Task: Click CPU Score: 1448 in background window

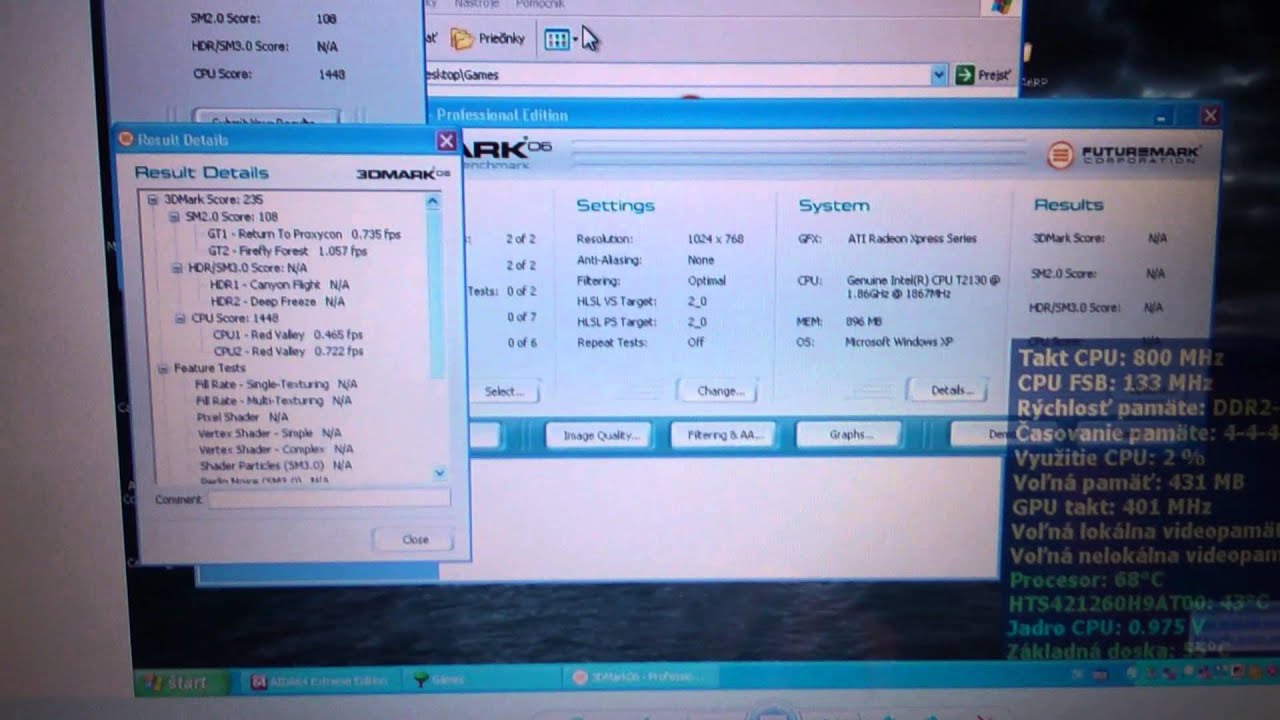Action: pyautogui.click(x=268, y=74)
